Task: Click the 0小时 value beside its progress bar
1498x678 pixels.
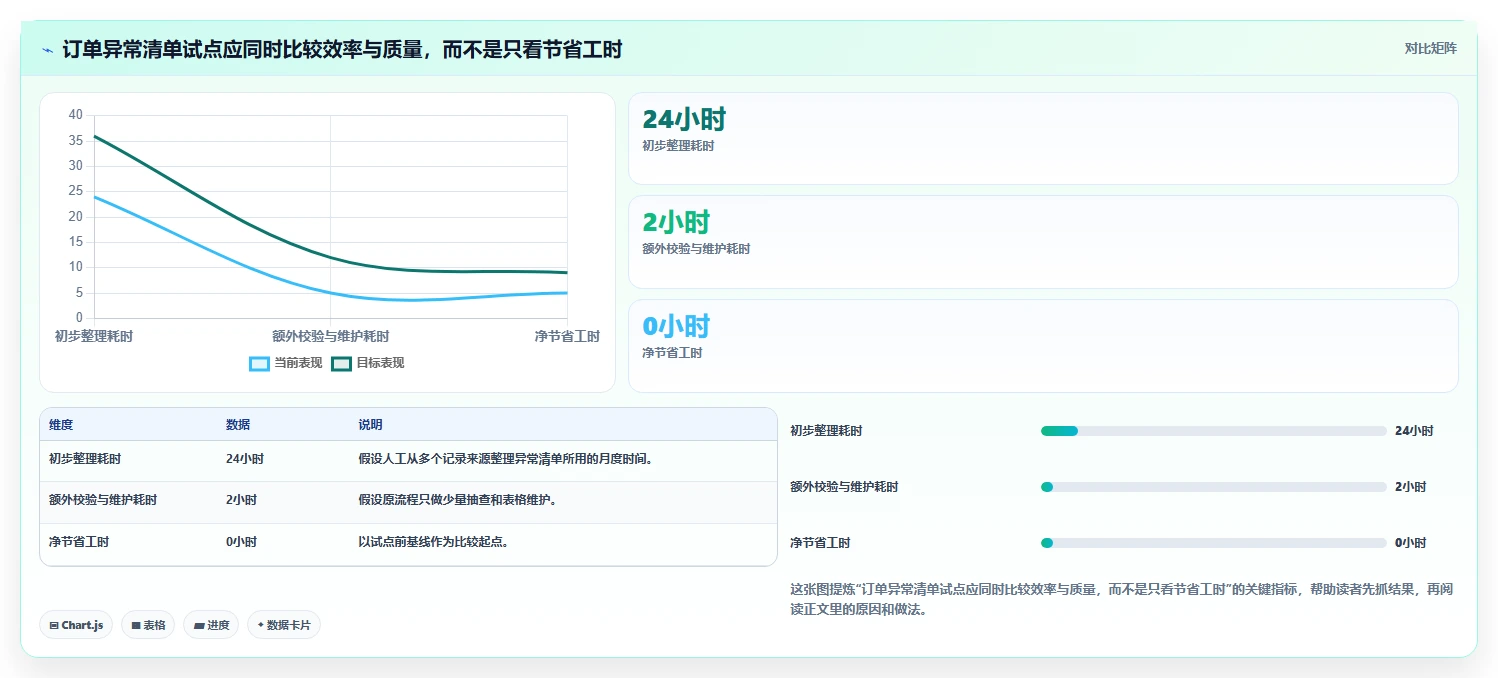Action: tap(1410, 543)
